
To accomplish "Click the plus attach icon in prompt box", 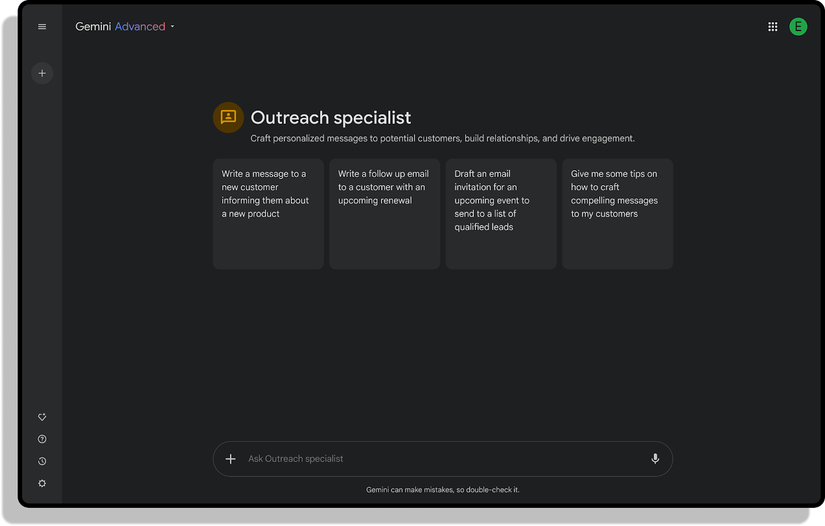I will click(x=230, y=459).
